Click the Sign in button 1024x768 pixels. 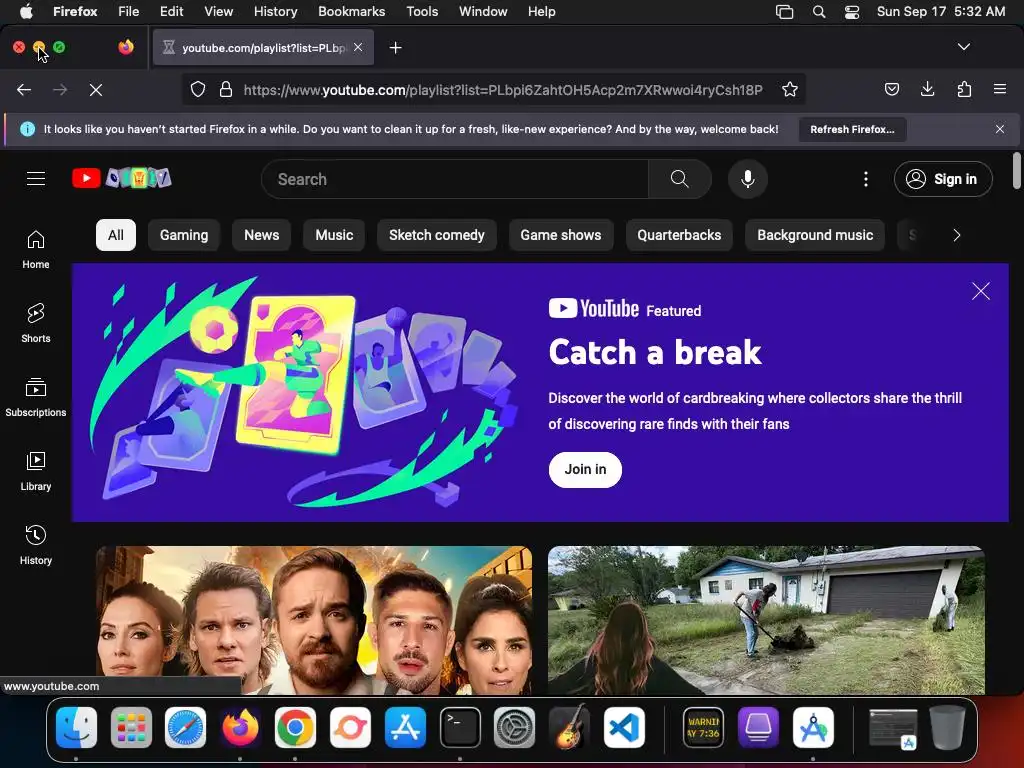coord(943,179)
